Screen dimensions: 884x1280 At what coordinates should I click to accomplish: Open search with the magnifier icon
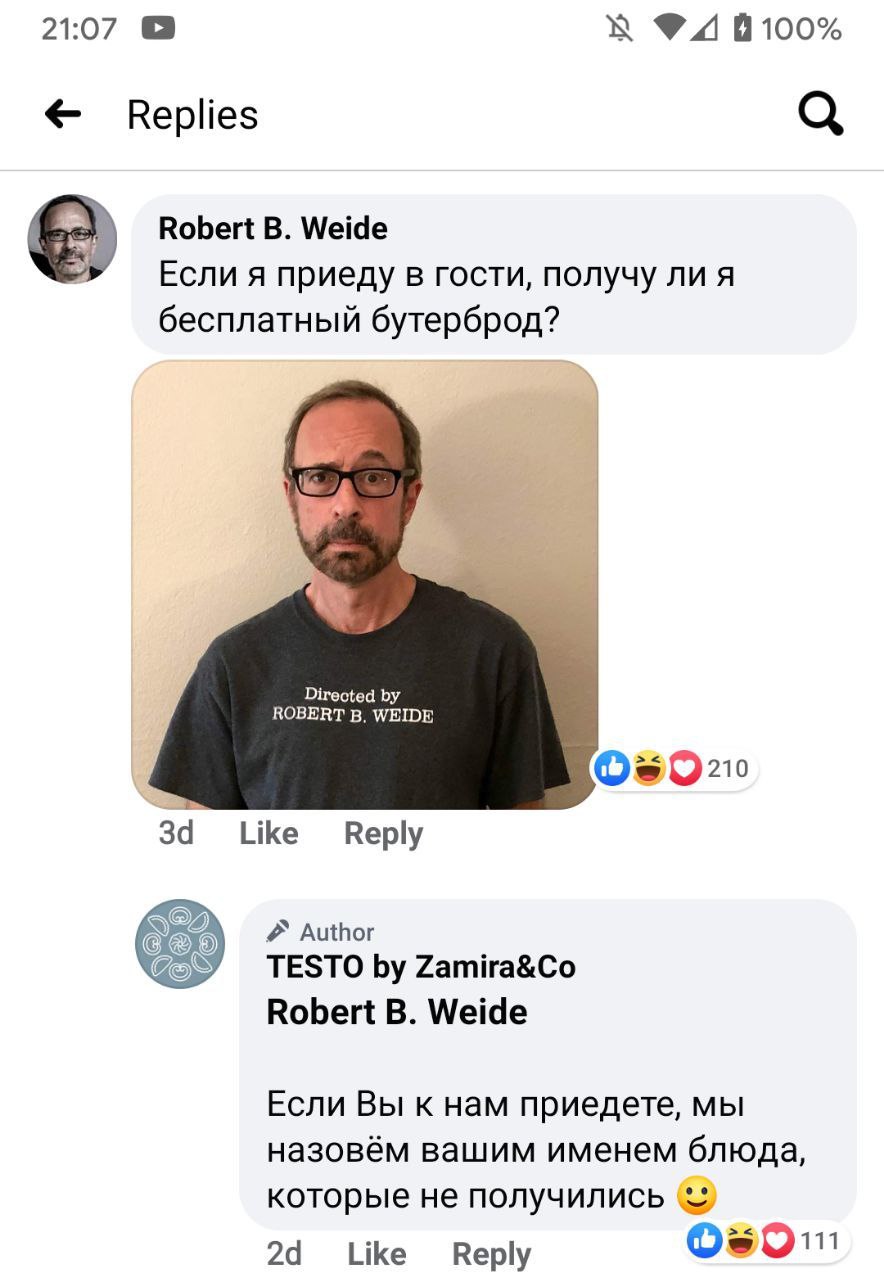coord(820,114)
